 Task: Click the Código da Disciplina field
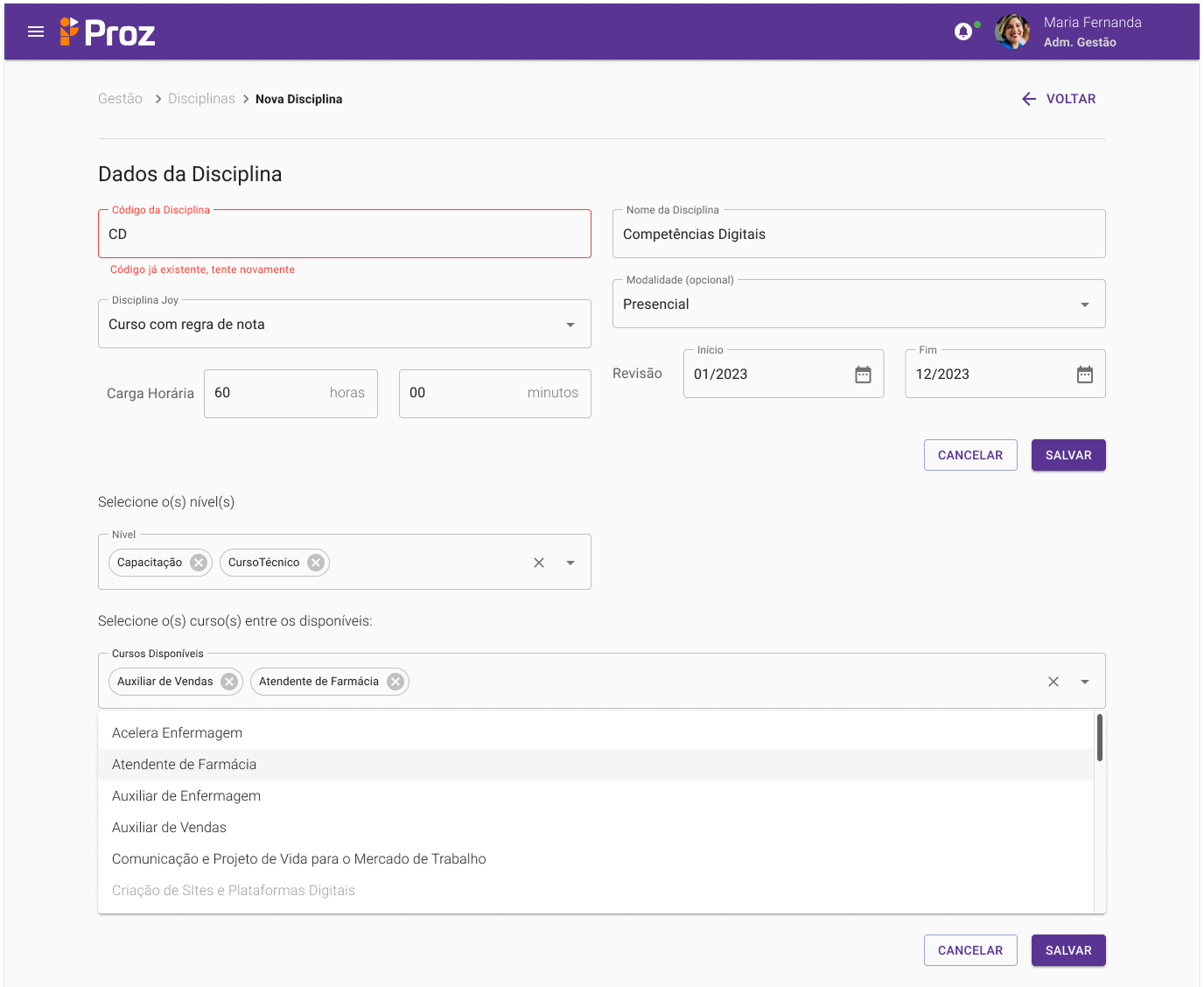pyautogui.click(x=344, y=234)
